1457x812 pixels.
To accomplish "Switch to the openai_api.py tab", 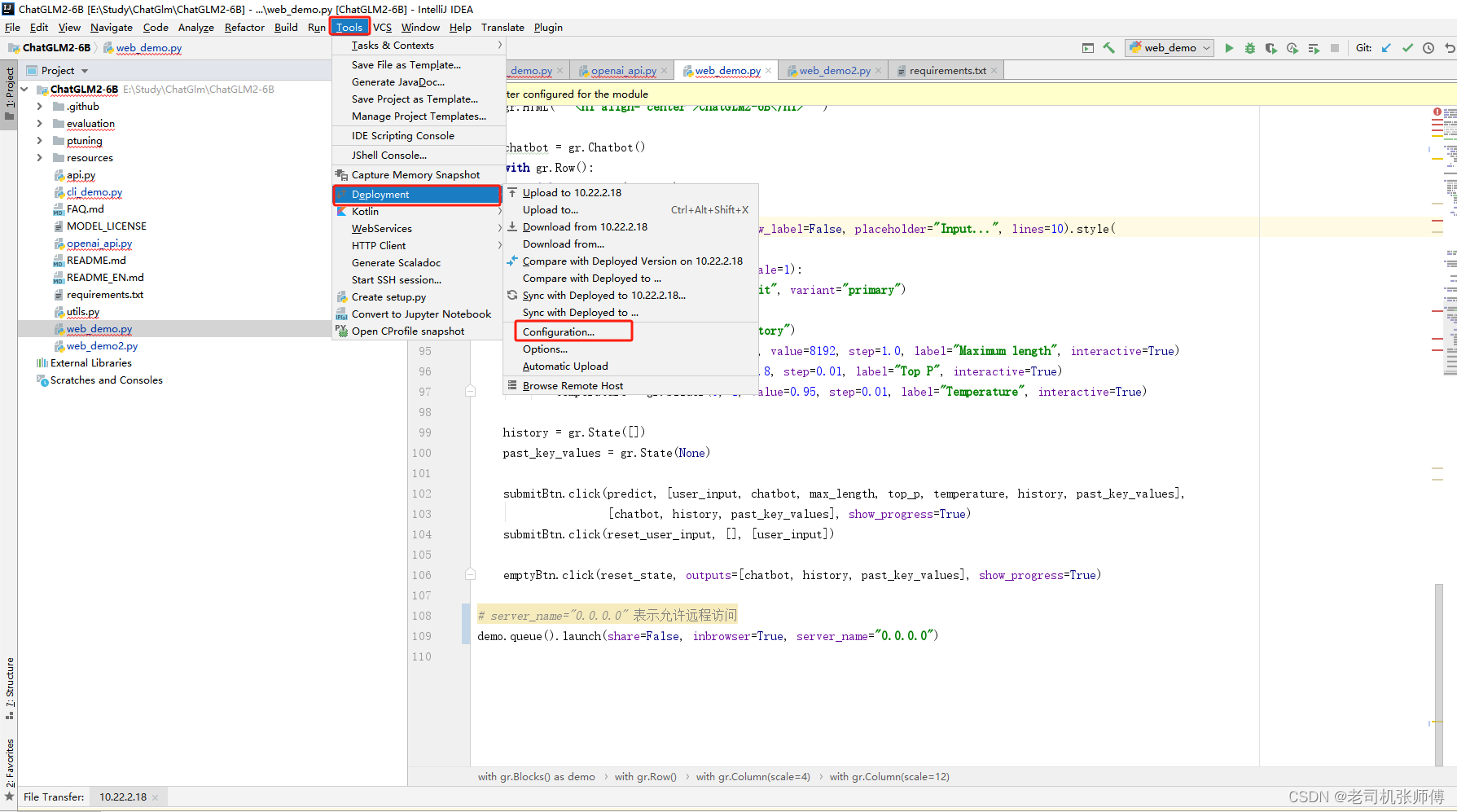I will click(623, 71).
